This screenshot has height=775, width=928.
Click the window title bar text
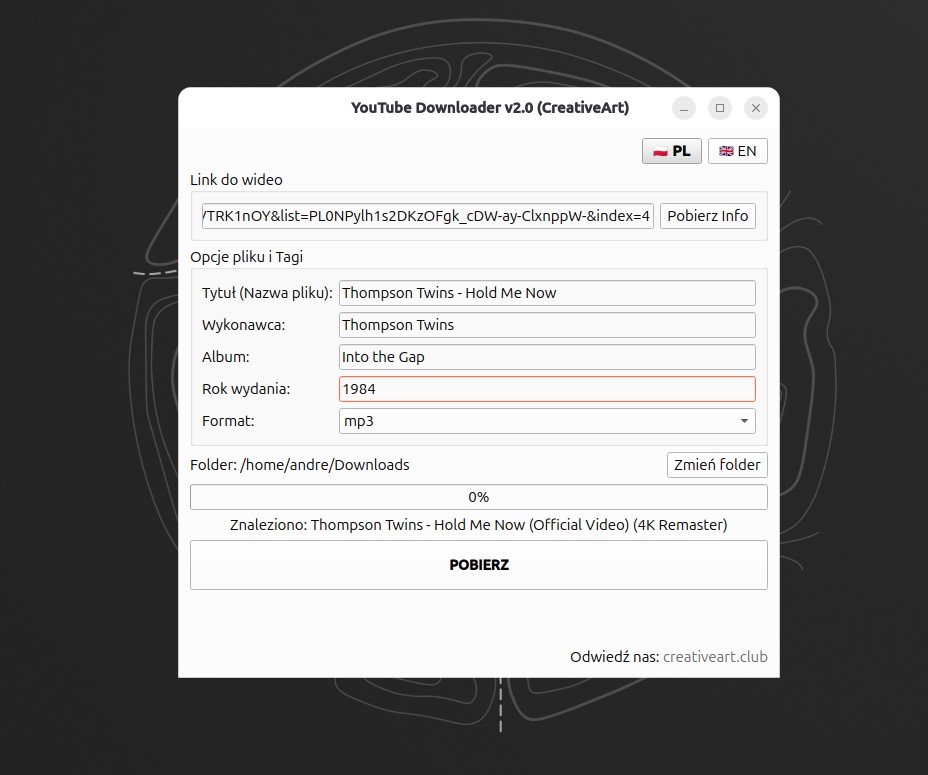point(489,108)
